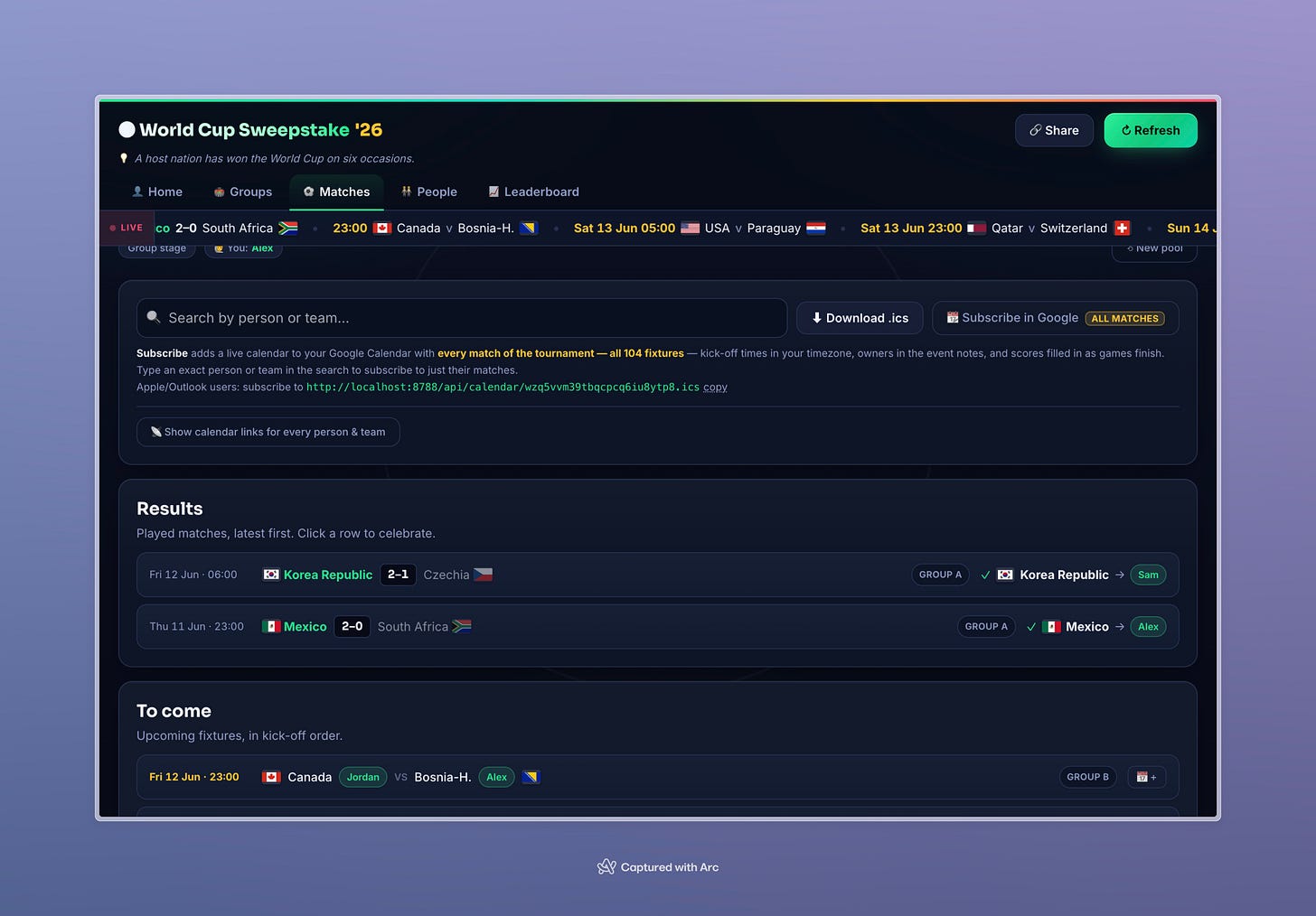Click the Alex badge next to Bosnia-H.
Viewport: 1316px width, 916px height.
(496, 777)
